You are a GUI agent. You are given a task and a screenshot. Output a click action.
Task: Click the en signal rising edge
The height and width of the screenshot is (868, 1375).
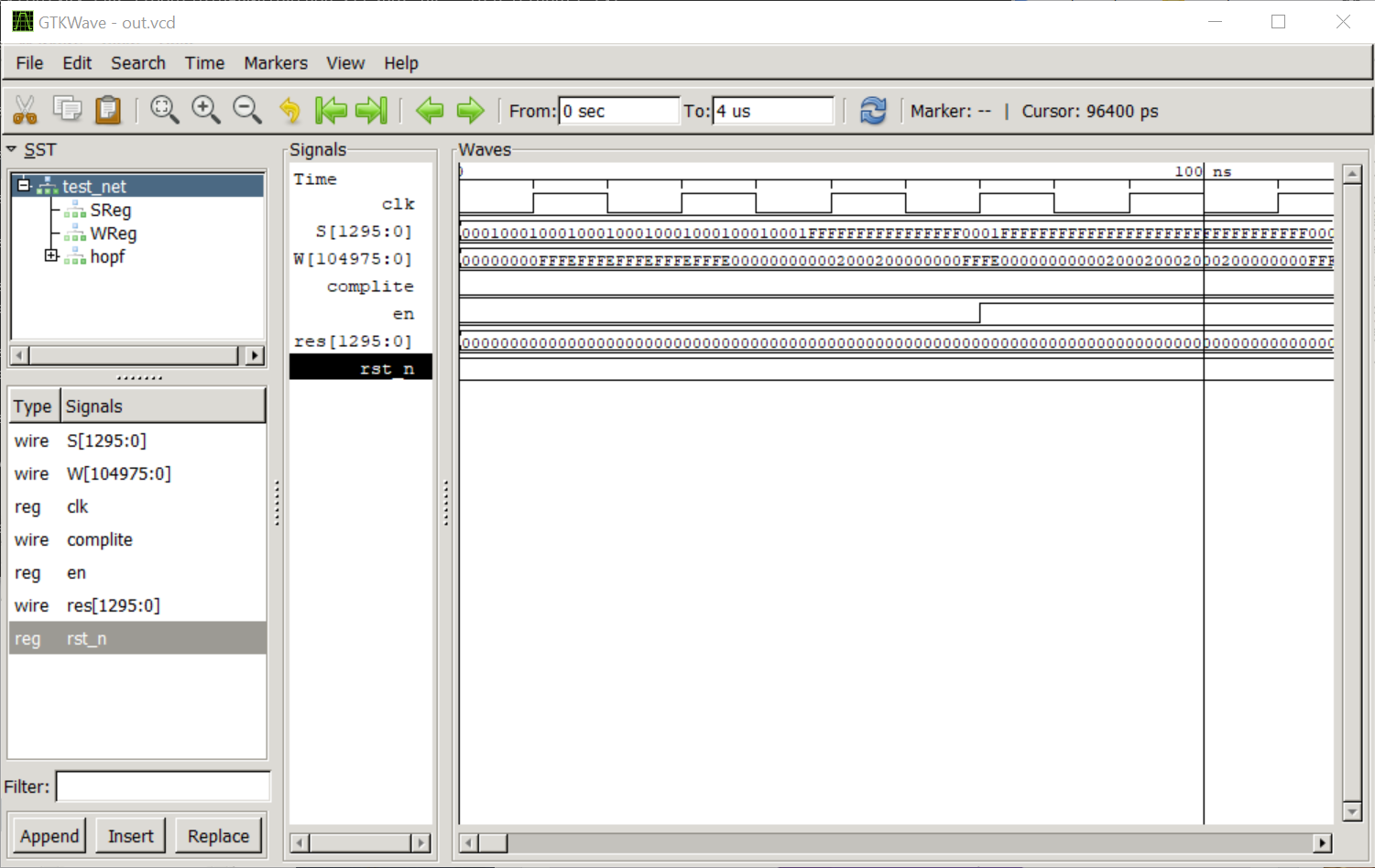point(980,313)
